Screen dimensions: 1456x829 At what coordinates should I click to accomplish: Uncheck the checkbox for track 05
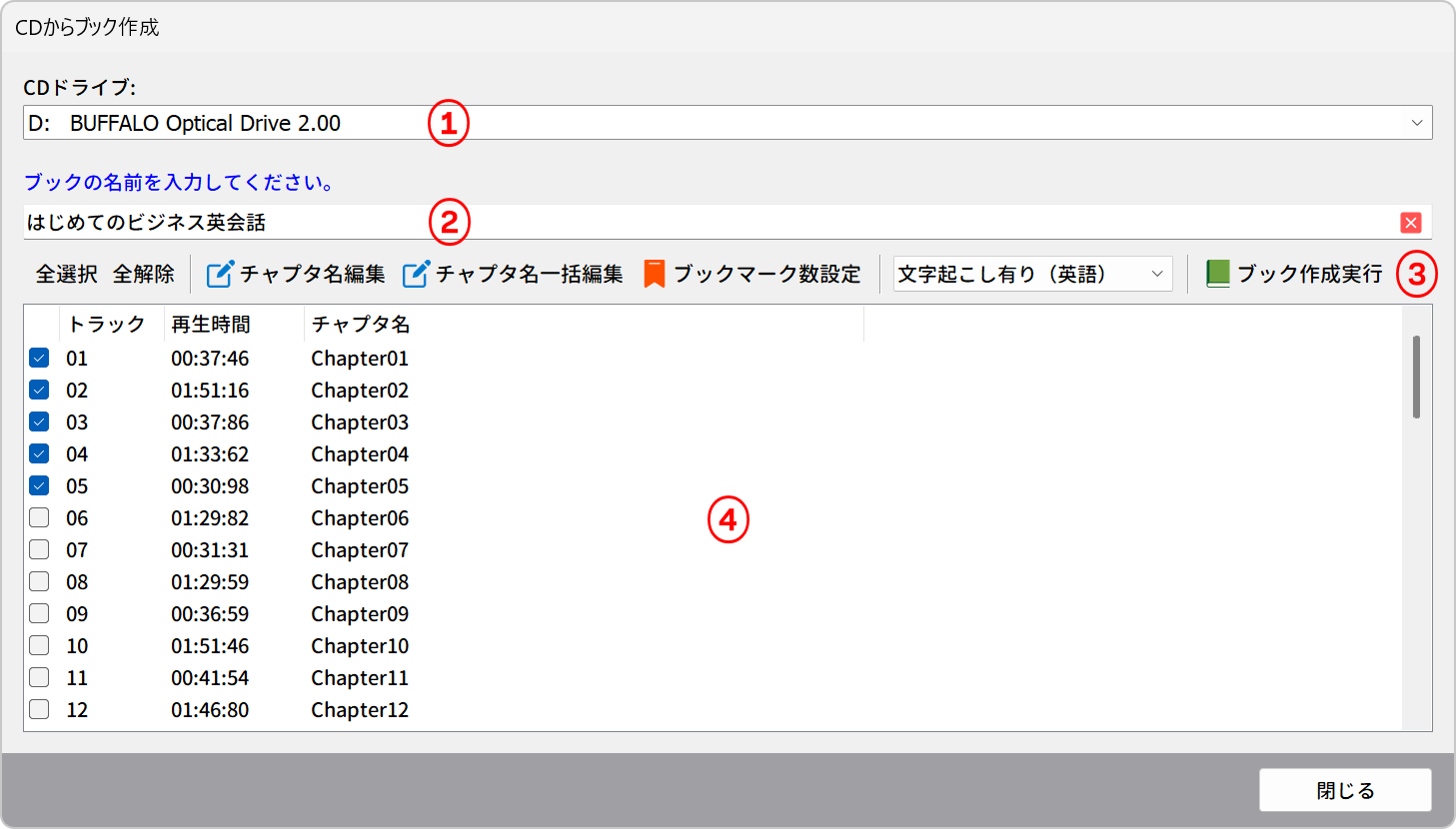coord(39,485)
